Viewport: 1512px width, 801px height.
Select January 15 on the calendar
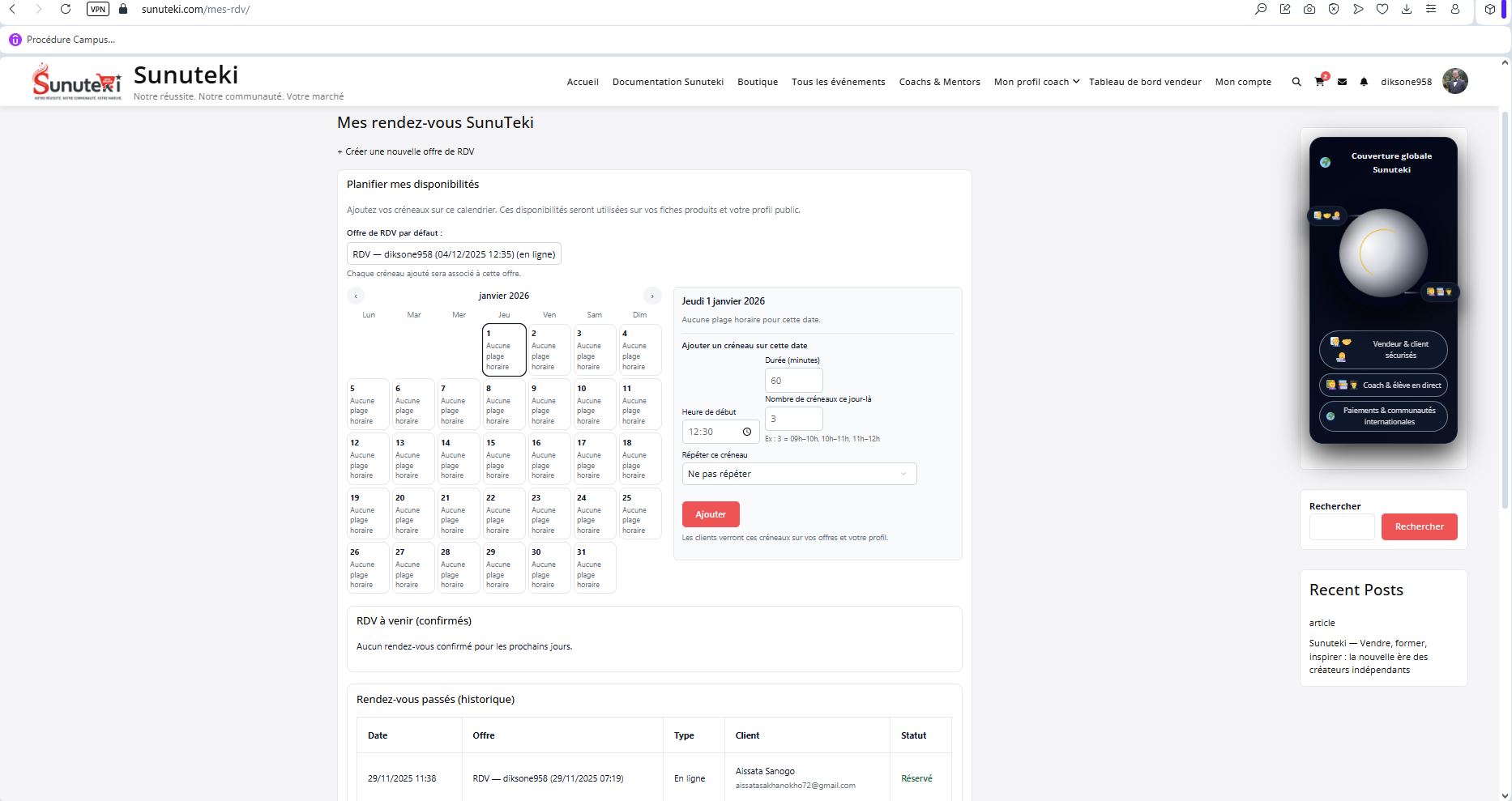(504, 459)
